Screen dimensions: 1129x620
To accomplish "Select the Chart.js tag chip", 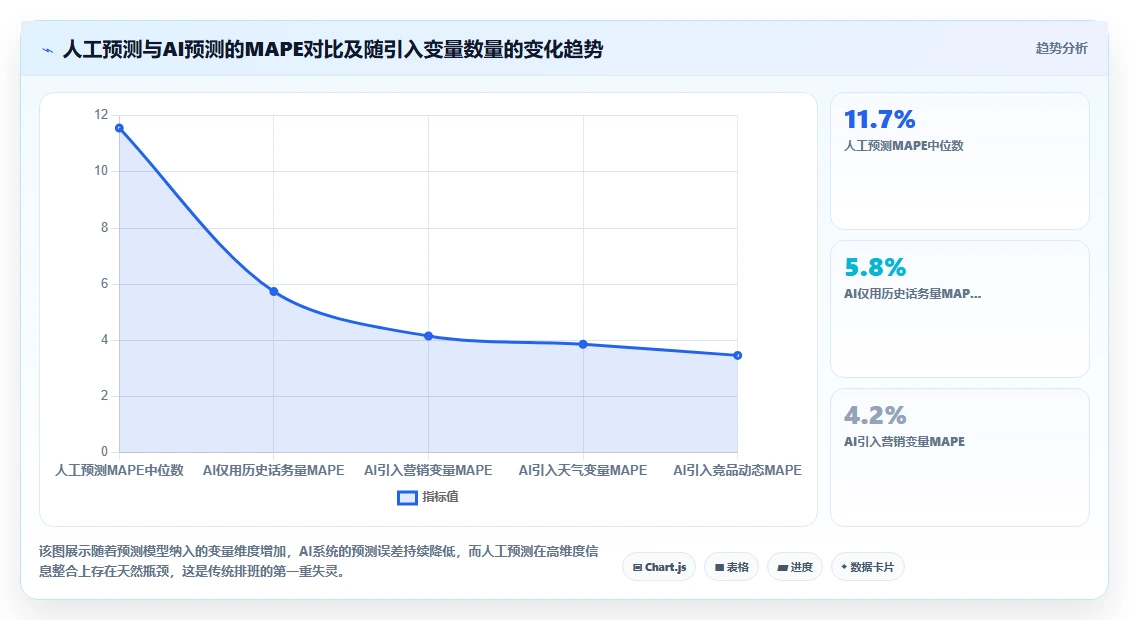I will click(x=659, y=567).
